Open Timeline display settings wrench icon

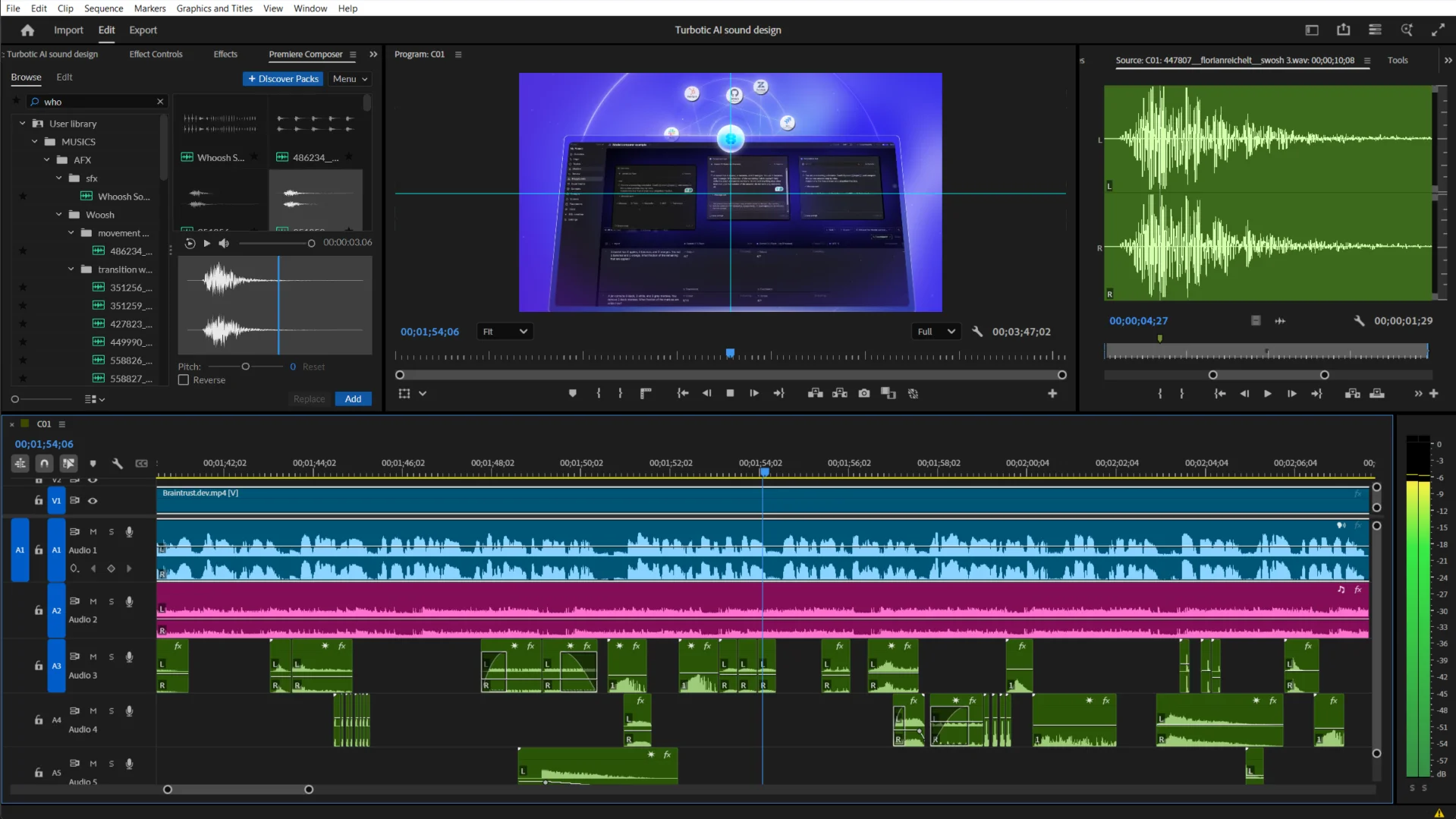[118, 463]
